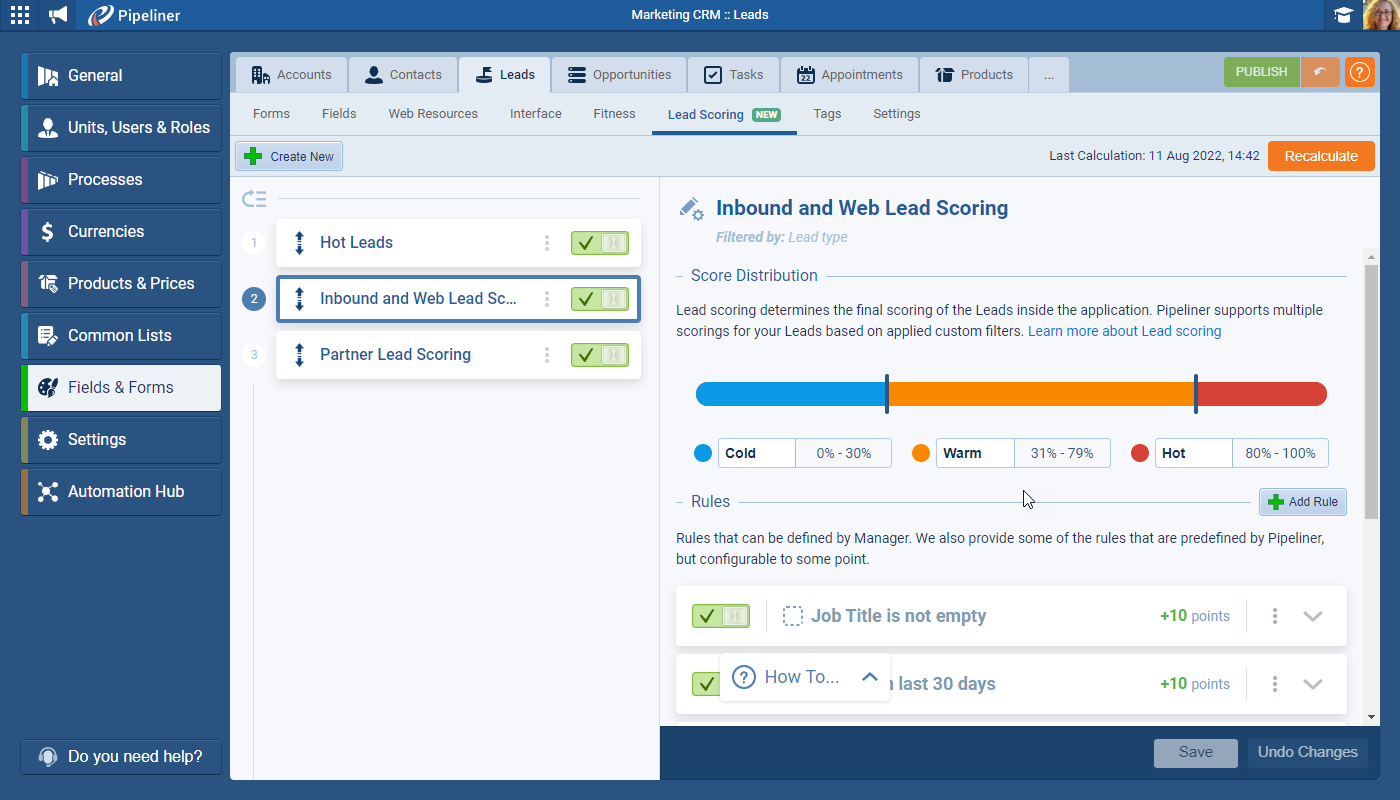Click the undo arrow beside Publish
The image size is (1400, 800).
(x=1320, y=73)
